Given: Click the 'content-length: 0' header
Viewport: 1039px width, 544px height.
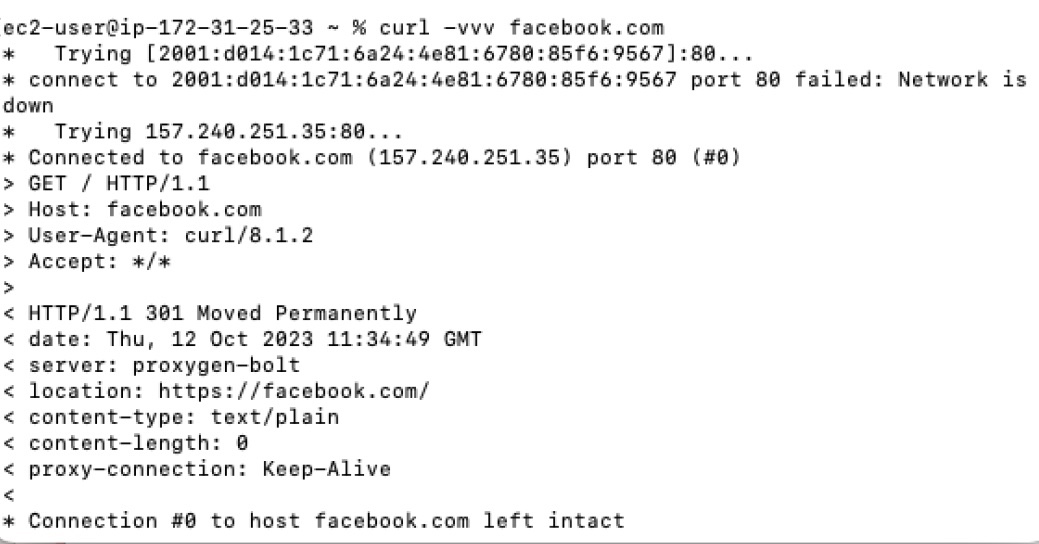Looking at the screenshot, I should tap(138, 443).
